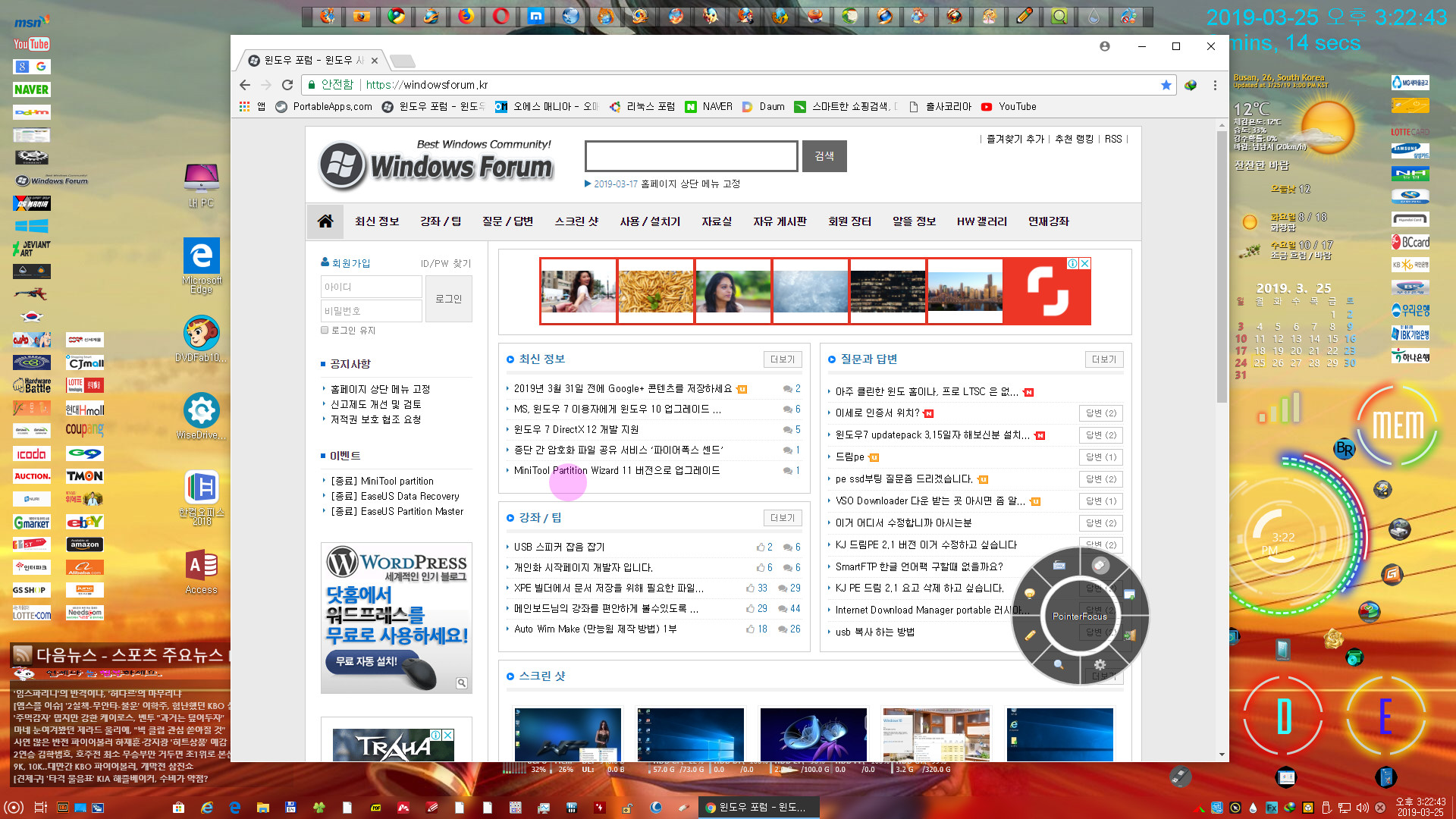This screenshot has height=819, width=1456.
Task: Open '이세로 인증서 위치?' post
Action: [877, 413]
